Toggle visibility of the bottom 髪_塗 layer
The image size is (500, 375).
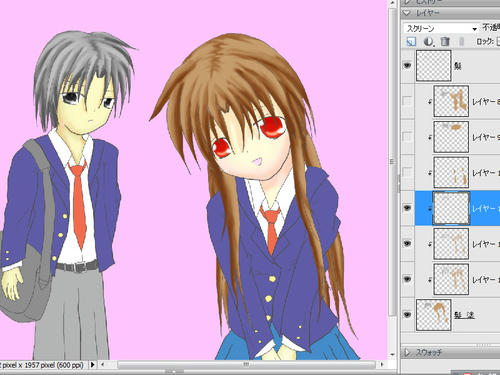[407, 314]
